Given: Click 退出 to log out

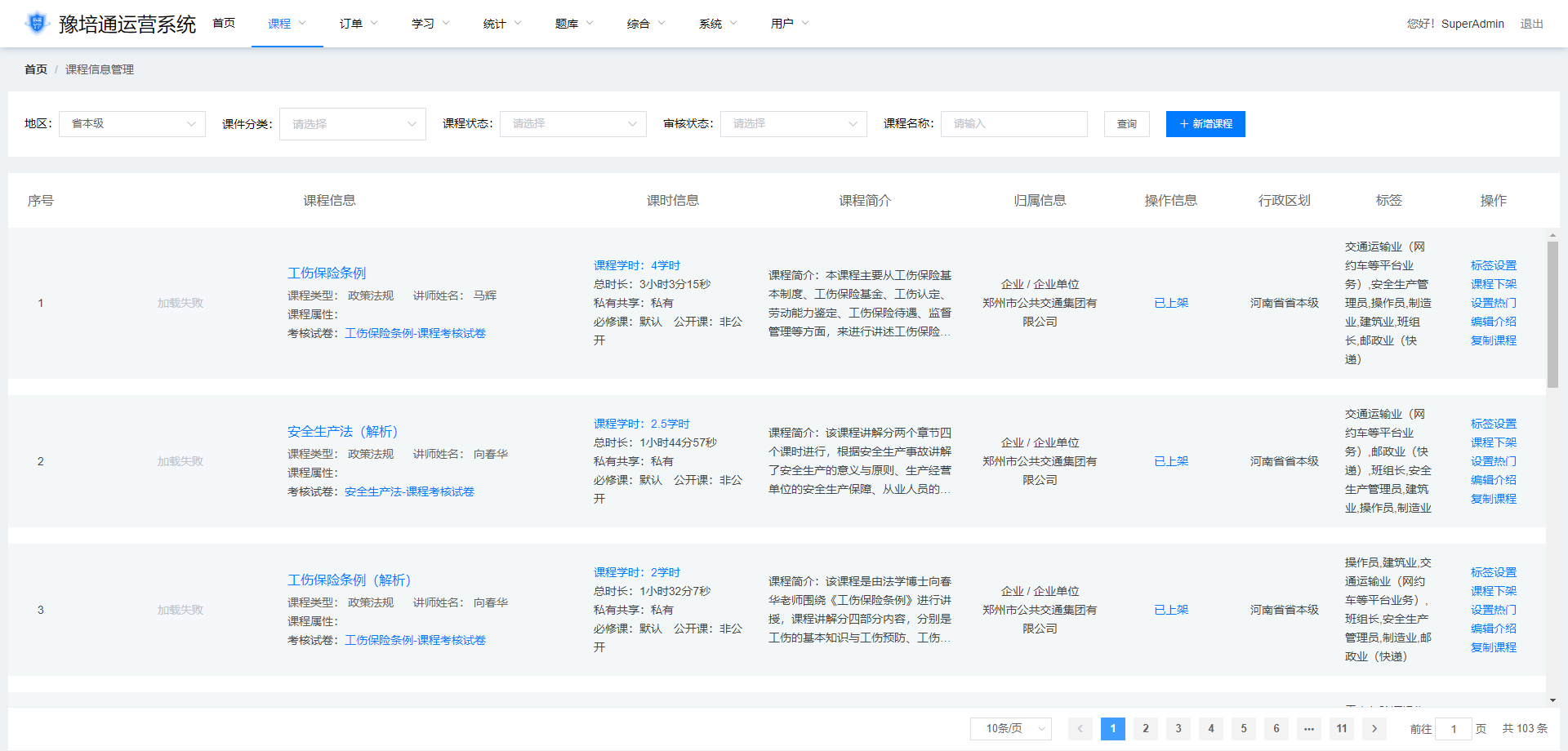Looking at the screenshot, I should tap(1531, 24).
